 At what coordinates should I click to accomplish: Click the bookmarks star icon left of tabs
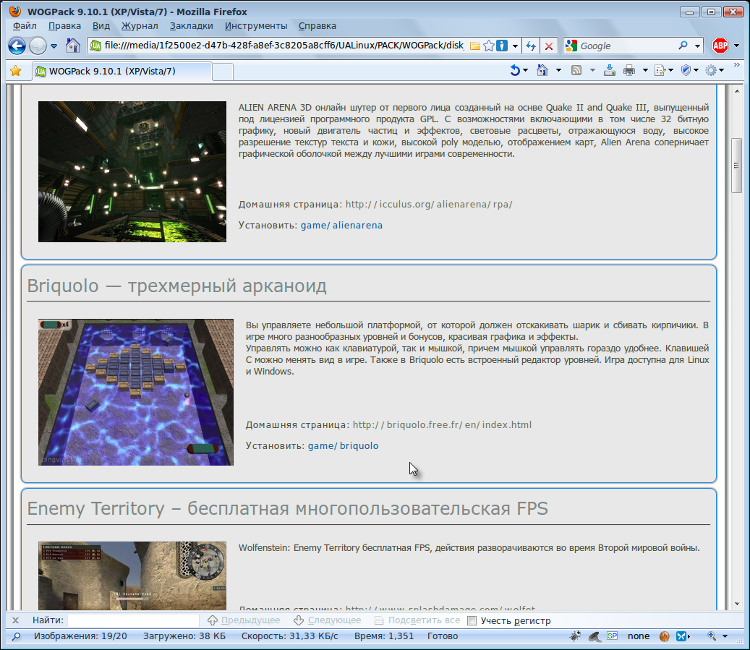point(16,71)
